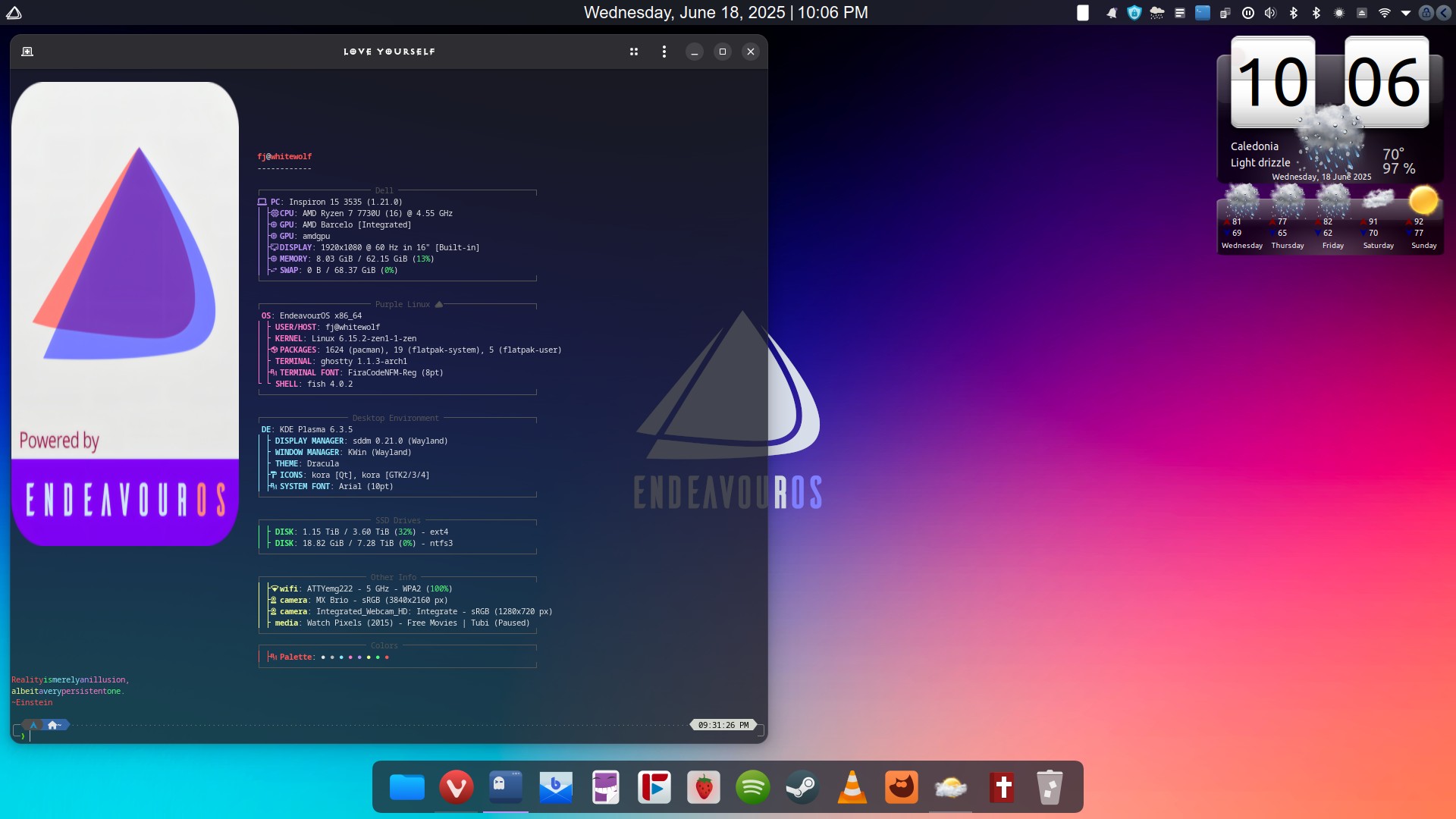Open Spotify from the dock
Image resolution: width=1456 pixels, height=819 pixels.
[752, 788]
